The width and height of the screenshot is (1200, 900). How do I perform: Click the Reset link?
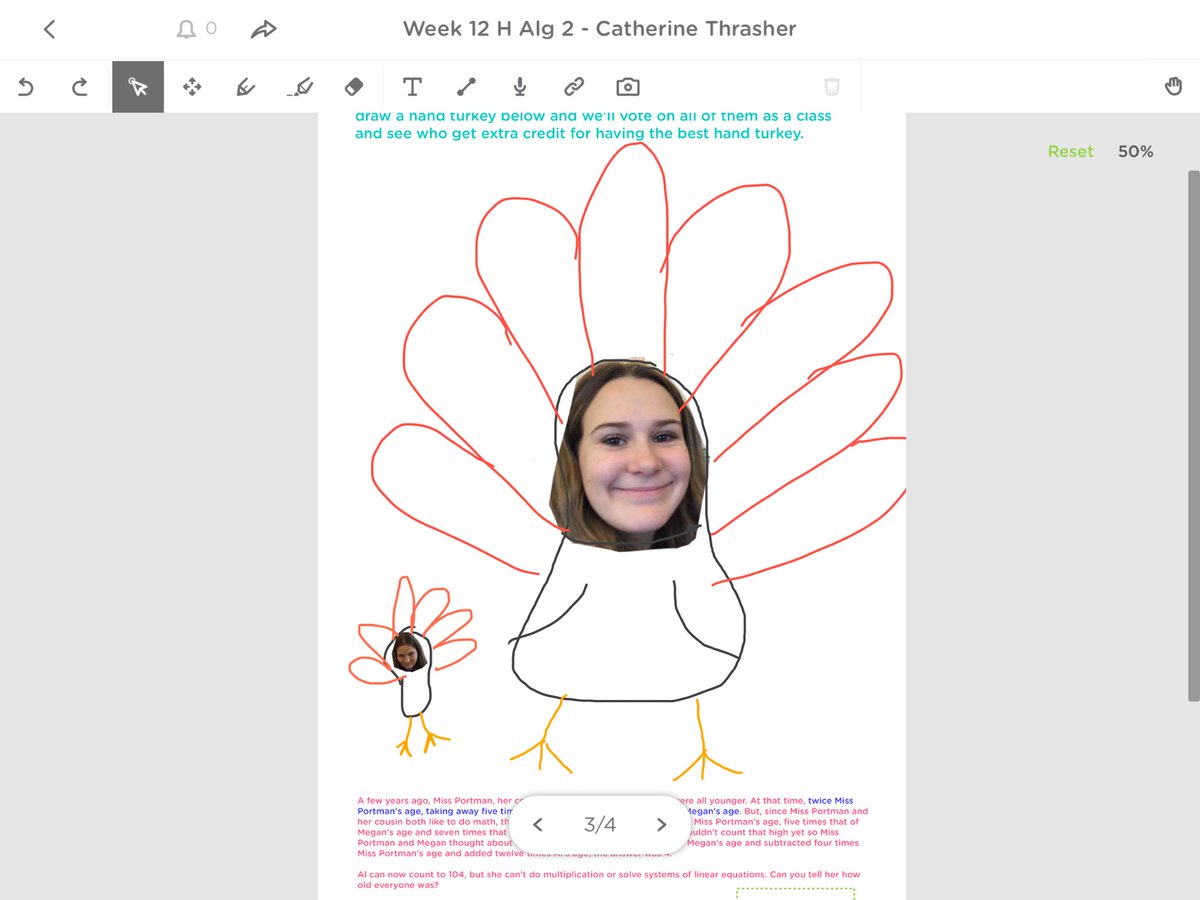[x=1070, y=151]
